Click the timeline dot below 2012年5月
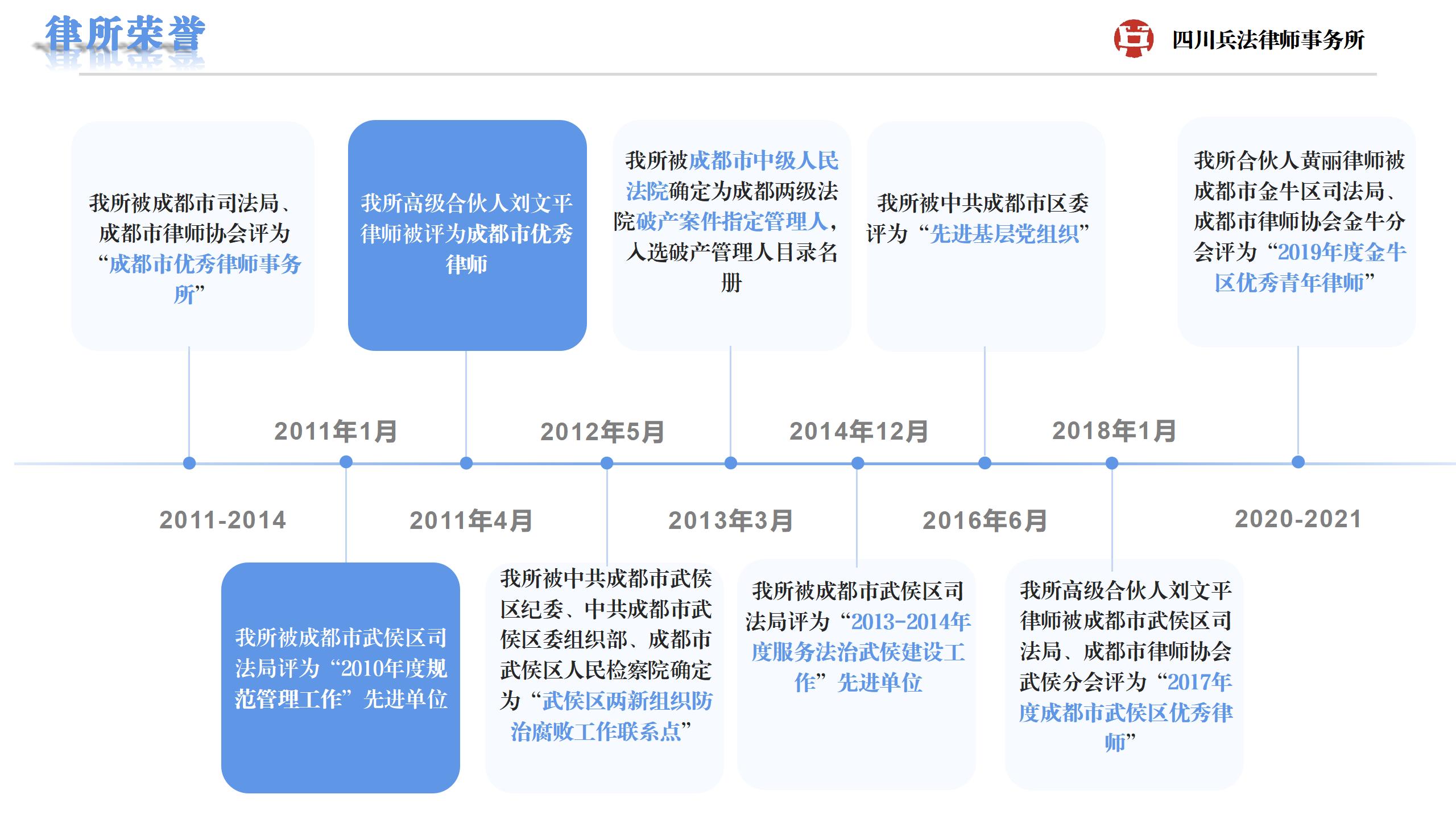1456x819 pixels. coord(607,463)
